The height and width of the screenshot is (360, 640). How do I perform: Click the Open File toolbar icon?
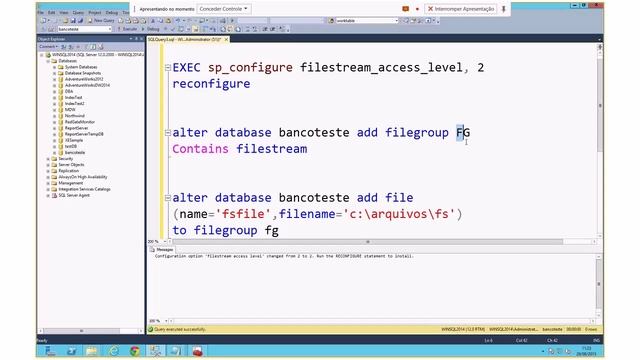point(65,20)
